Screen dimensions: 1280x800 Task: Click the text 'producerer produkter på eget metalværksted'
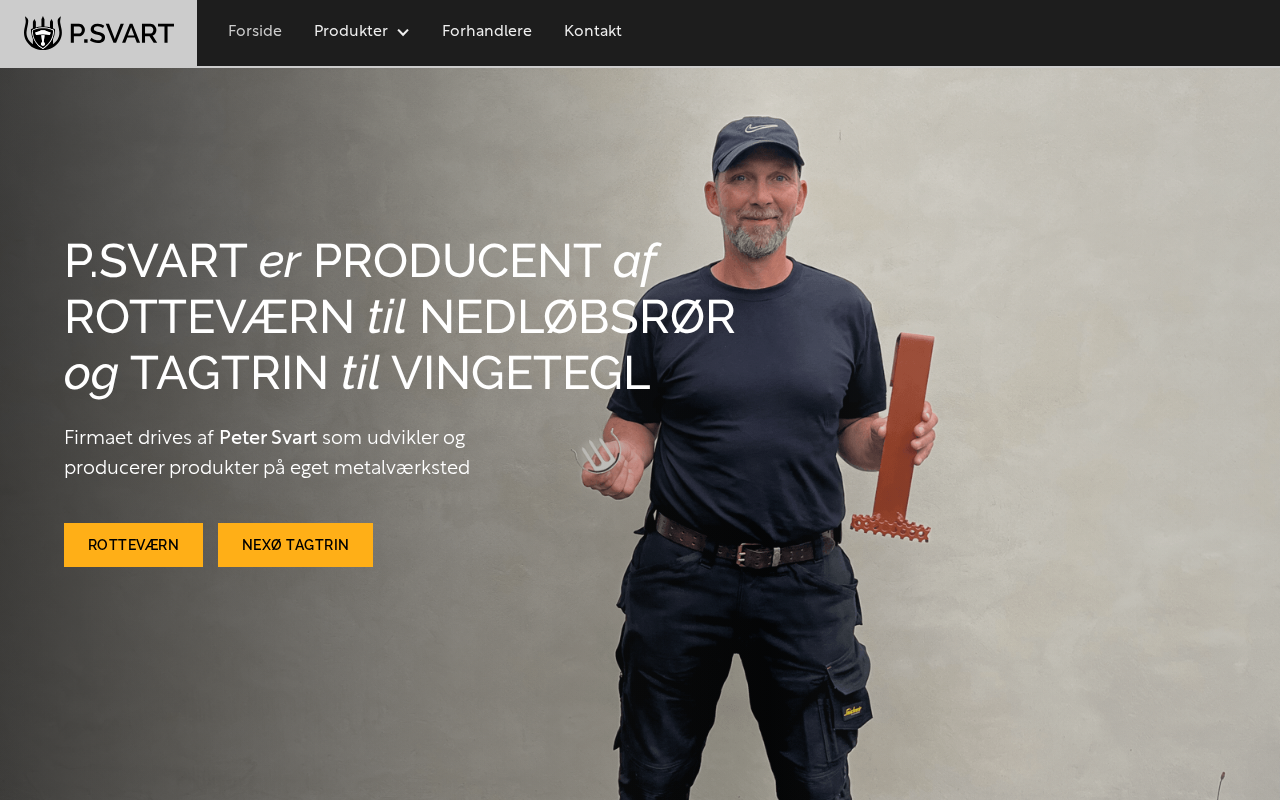[267, 468]
